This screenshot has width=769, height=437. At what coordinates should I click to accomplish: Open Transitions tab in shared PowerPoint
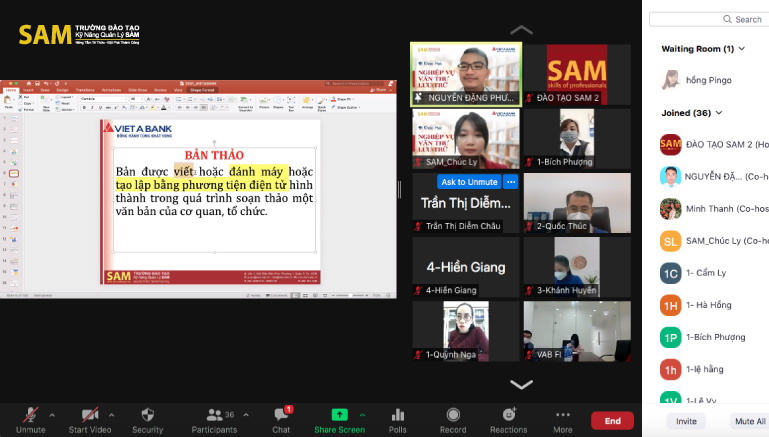[85, 90]
